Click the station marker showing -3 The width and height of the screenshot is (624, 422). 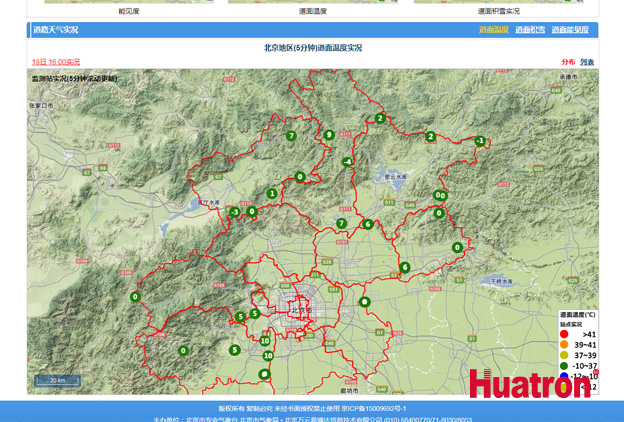(x=234, y=212)
